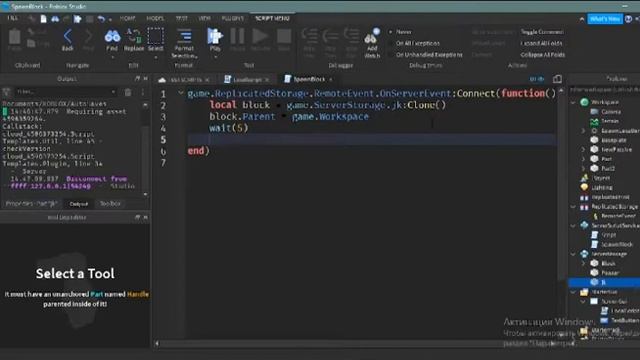Click the Replace tool icon
Image resolution: width=640 pixels, height=360 pixels.
(x=133, y=36)
